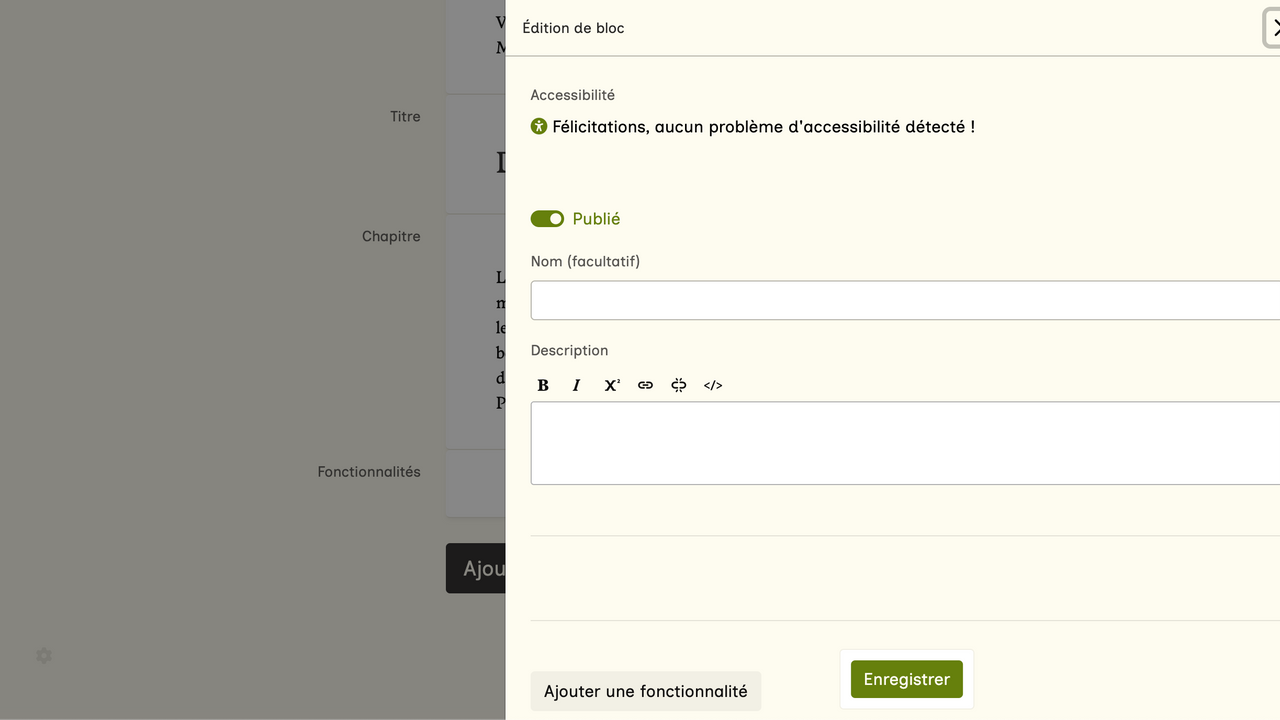Focus the Description text area

click(900, 443)
